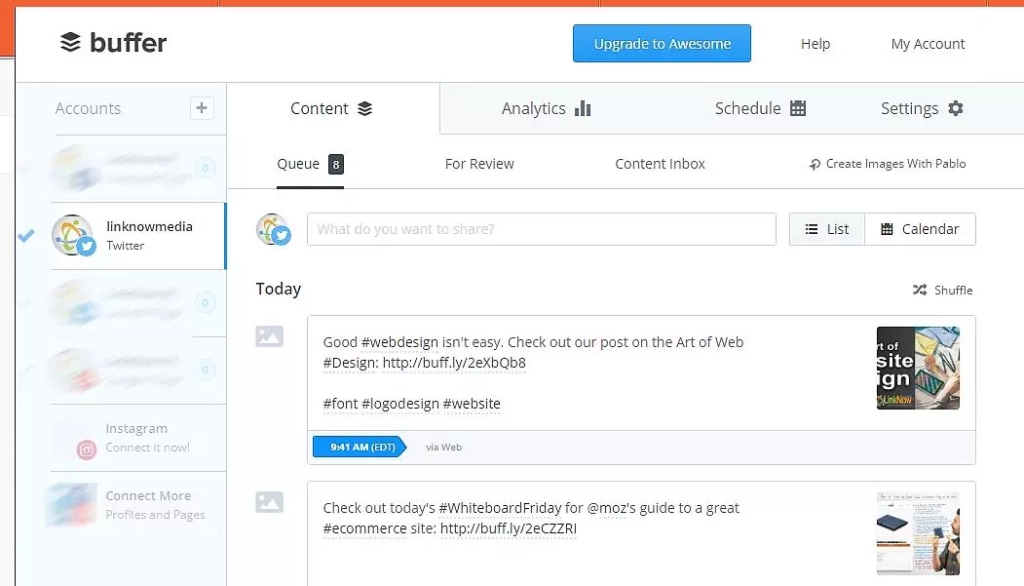Click the queue count badge 8
Image resolution: width=1024 pixels, height=586 pixels.
point(336,164)
